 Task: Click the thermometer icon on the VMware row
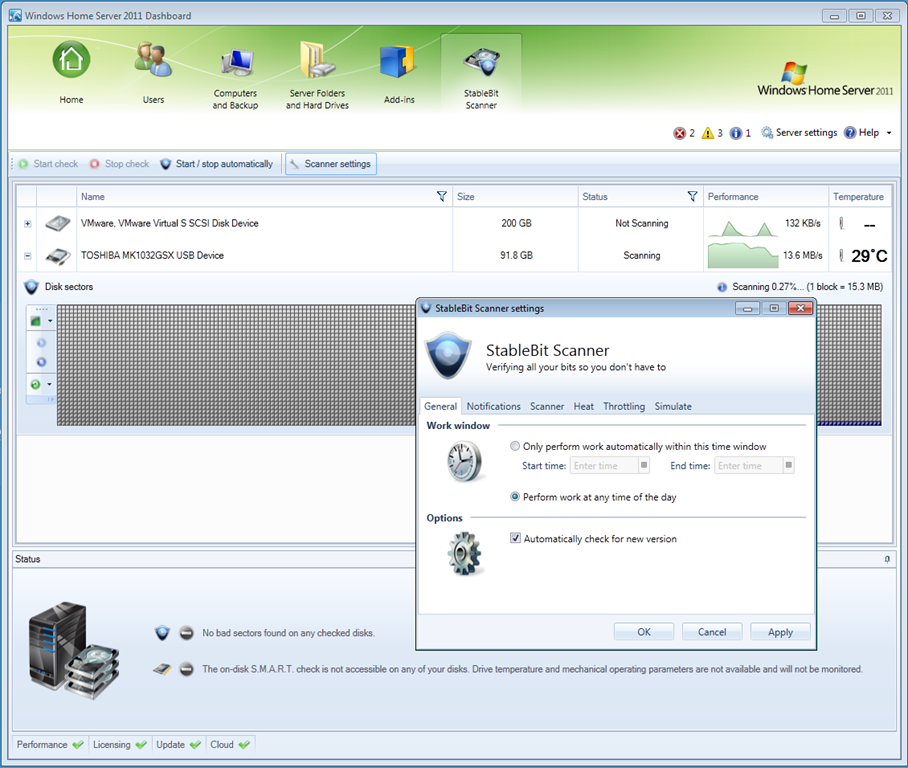[x=842, y=223]
